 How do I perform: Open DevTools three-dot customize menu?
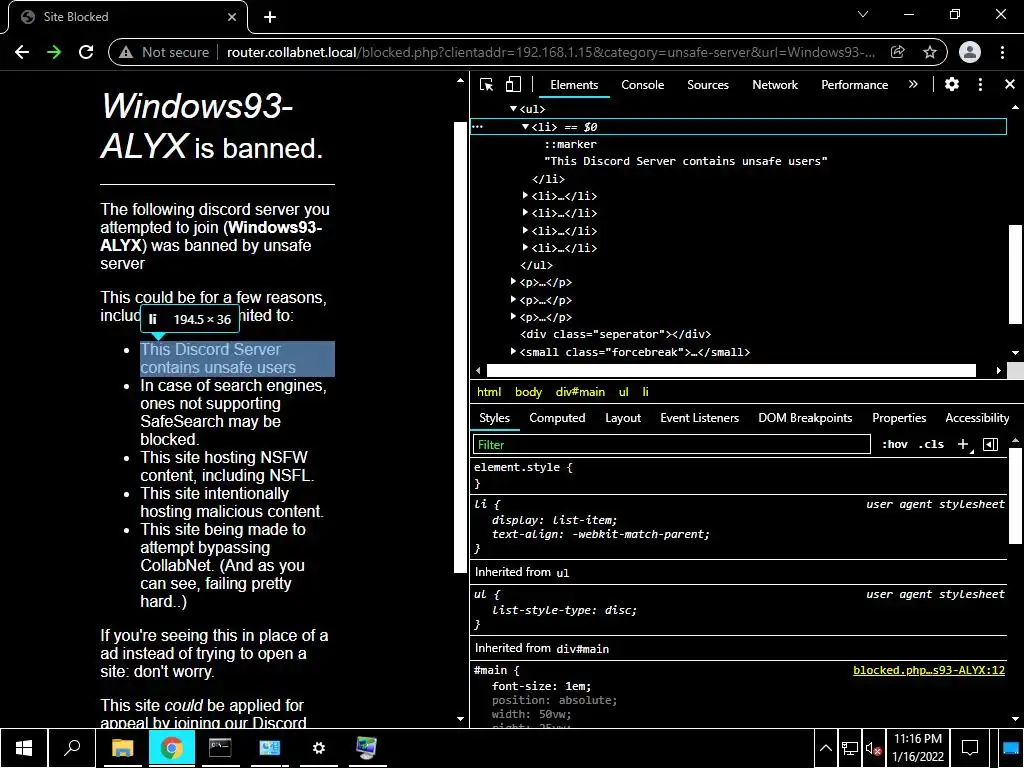(980, 84)
